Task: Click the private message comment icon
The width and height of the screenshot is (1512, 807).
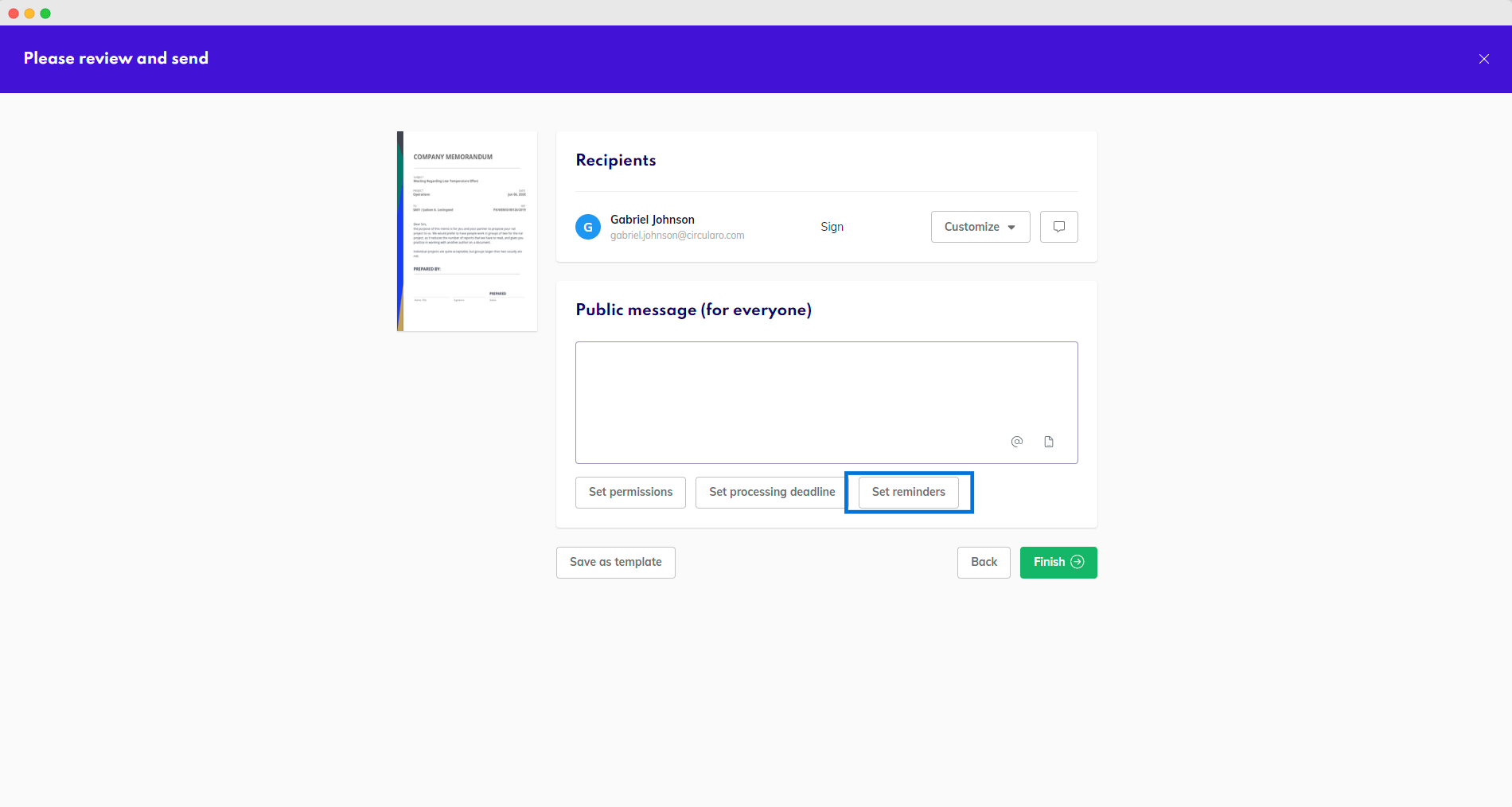Action: coord(1058,227)
